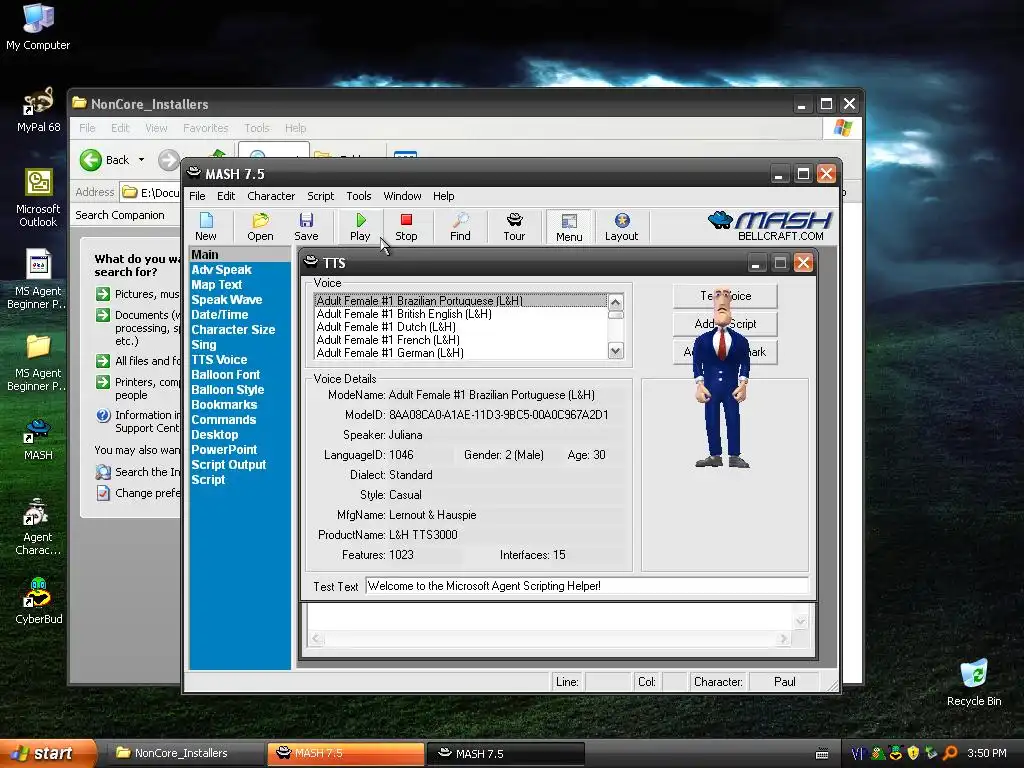This screenshot has height=768, width=1024.
Task: Click the MASH Bellcraft.com logo
Action: point(770,226)
